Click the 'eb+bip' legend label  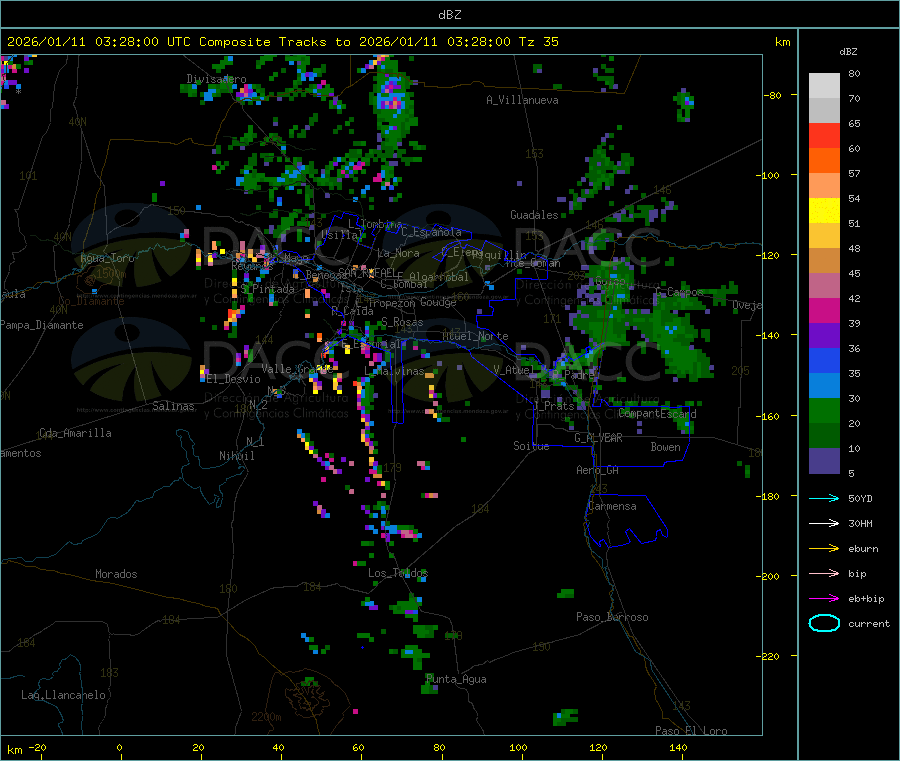866,598
